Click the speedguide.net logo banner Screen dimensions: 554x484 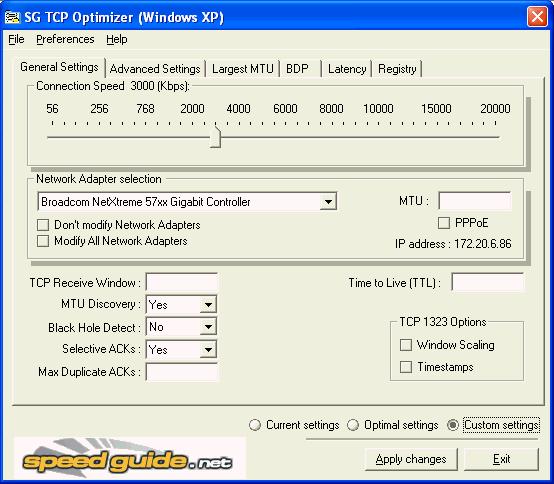[x=129, y=458]
